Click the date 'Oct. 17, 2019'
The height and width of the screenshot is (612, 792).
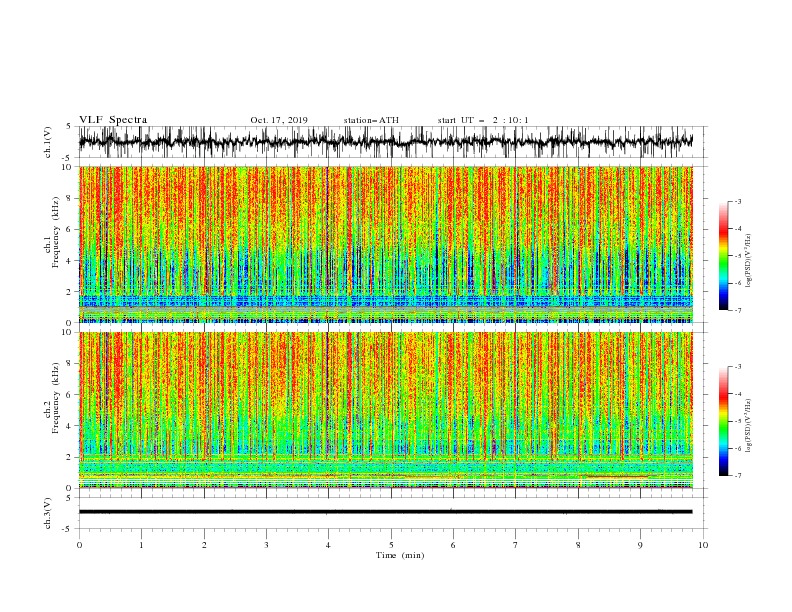[279, 120]
